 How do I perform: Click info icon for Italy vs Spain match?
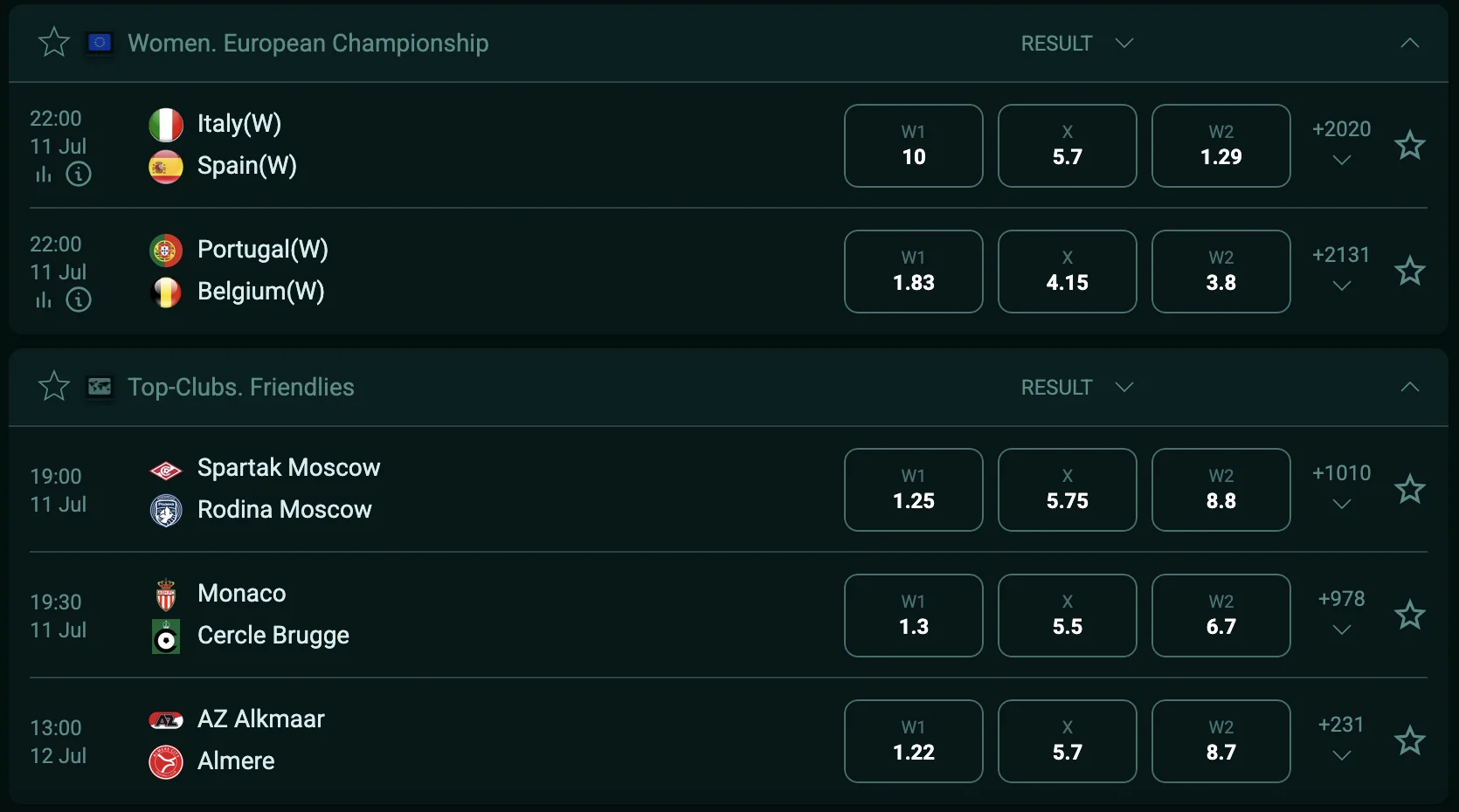(79, 175)
